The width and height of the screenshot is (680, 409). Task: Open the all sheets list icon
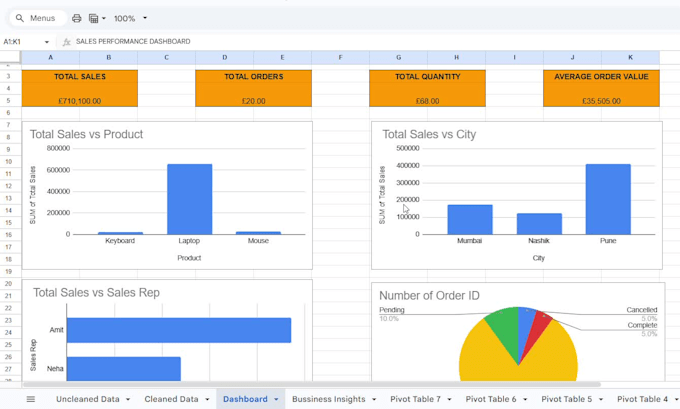pos(31,399)
